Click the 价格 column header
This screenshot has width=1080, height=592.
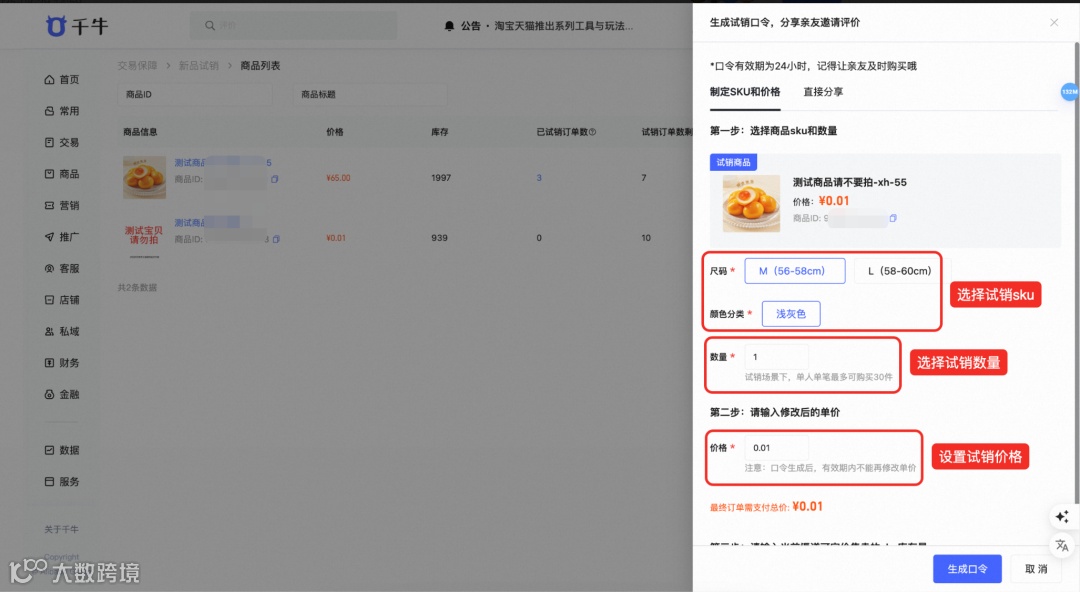pyautogui.click(x=335, y=132)
